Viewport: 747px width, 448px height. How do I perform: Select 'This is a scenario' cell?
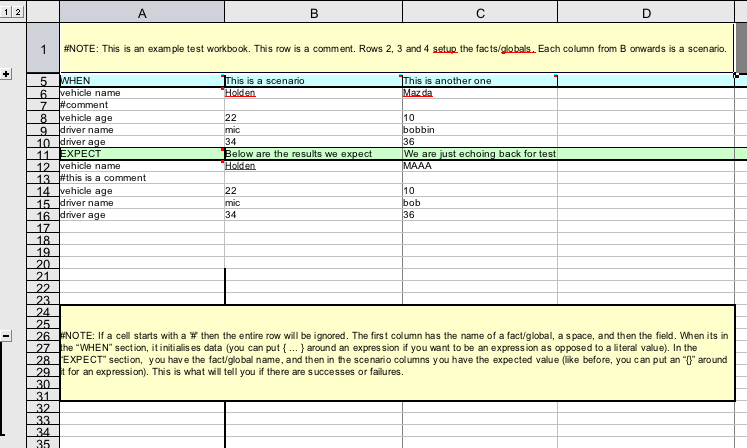313,81
